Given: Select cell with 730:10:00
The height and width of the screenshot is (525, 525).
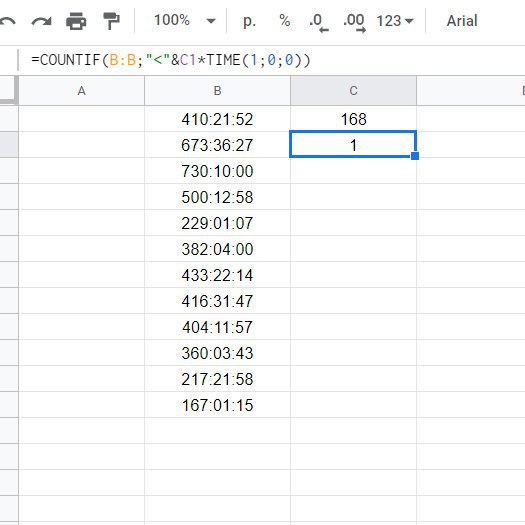Looking at the screenshot, I should 217,171.
